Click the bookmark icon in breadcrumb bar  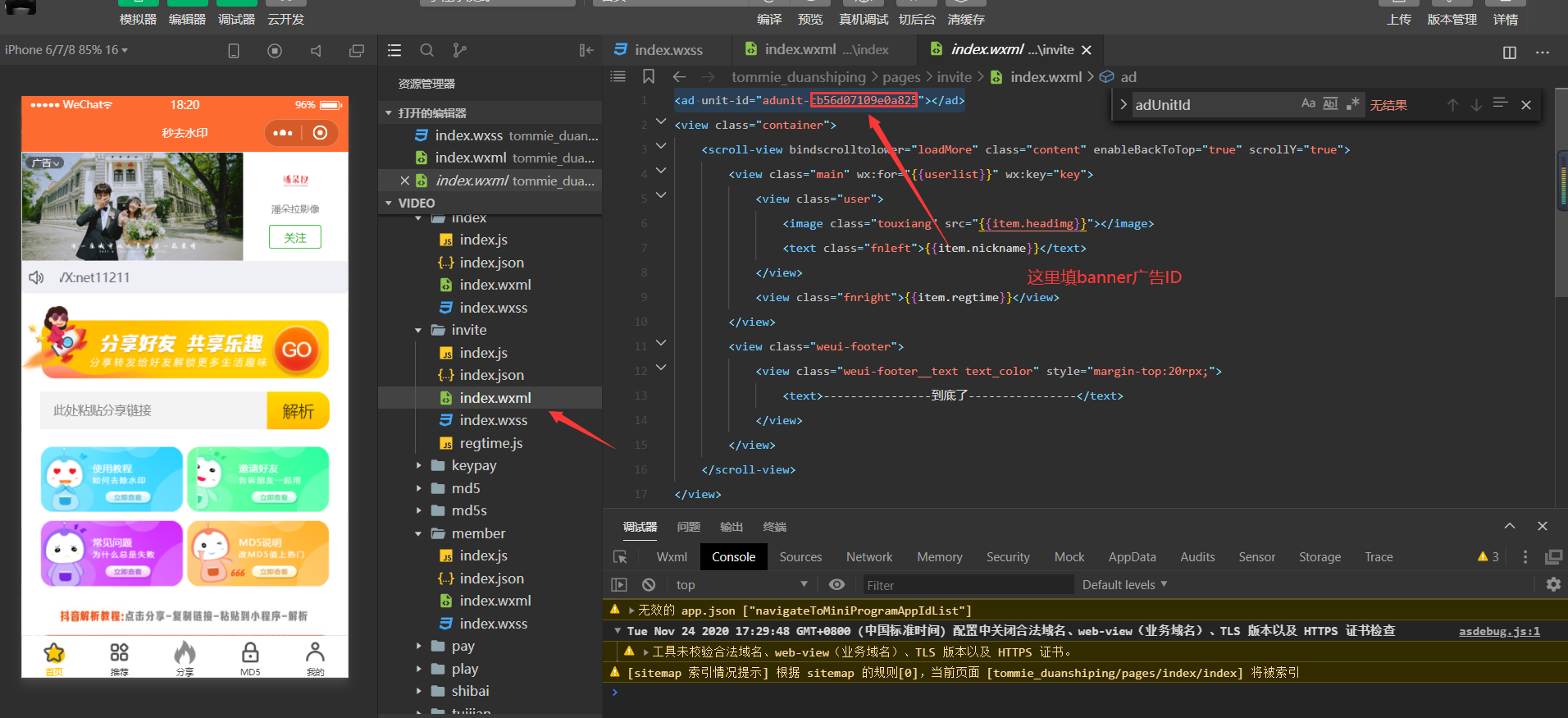649,76
